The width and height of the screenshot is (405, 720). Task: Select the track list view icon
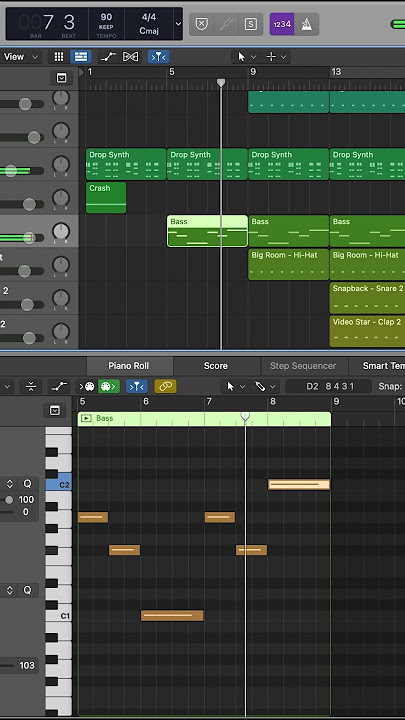coord(81,57)
